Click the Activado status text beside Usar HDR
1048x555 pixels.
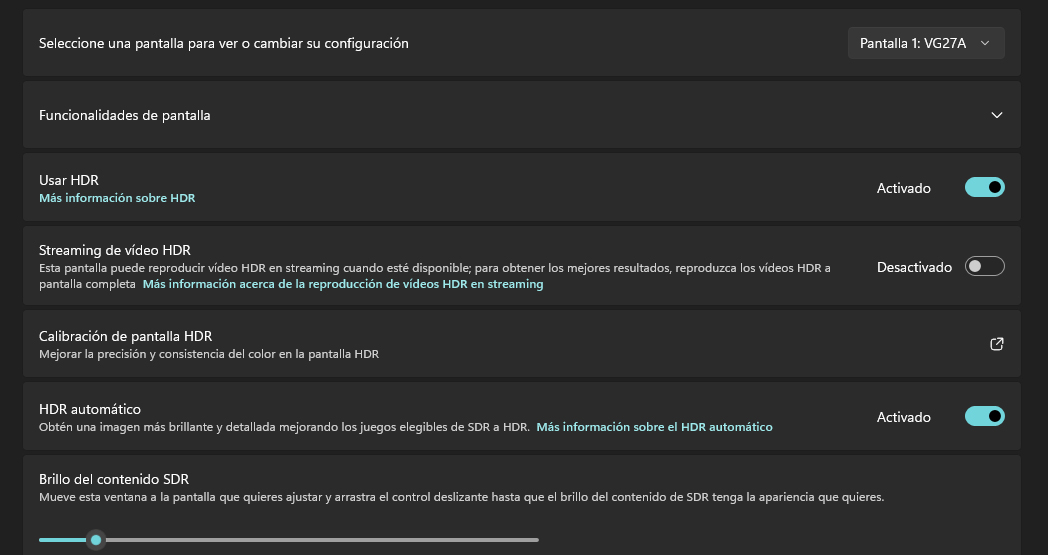pos(904,189)
